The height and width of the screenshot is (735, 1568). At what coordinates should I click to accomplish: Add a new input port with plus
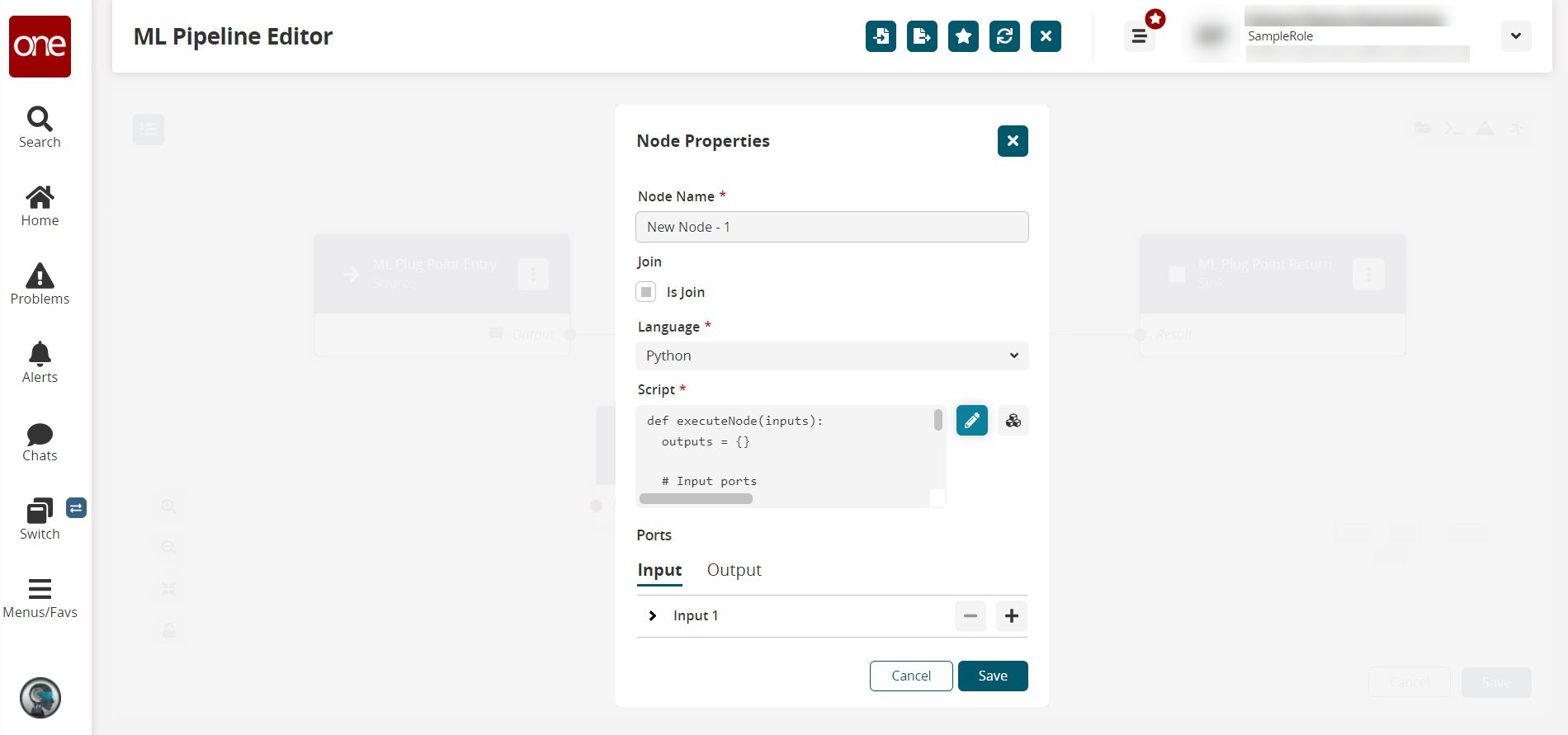coord(1012,616)
